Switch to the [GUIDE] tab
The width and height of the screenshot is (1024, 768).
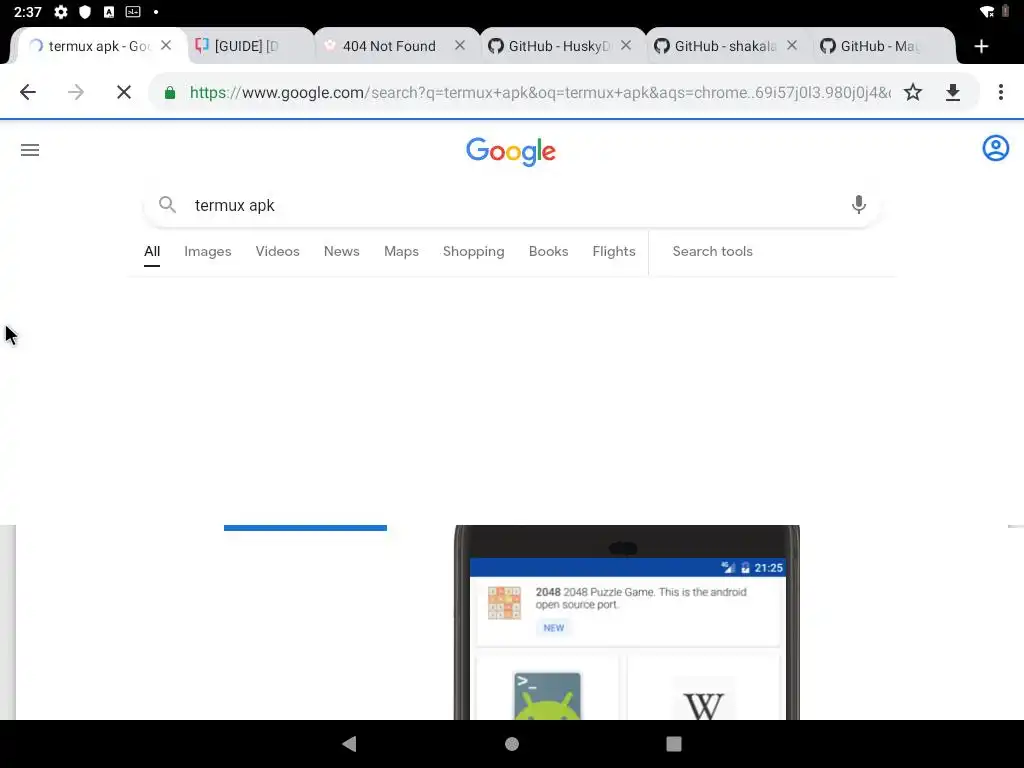(249, 46)
